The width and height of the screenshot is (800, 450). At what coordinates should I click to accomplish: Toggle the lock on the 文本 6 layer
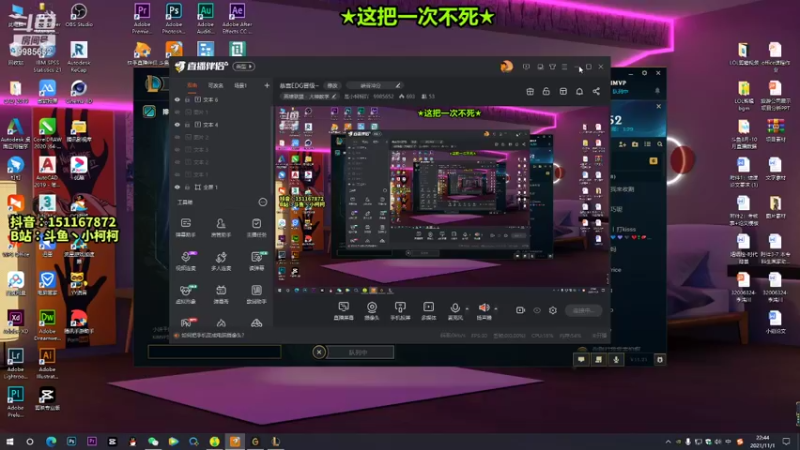click(187, 99)
